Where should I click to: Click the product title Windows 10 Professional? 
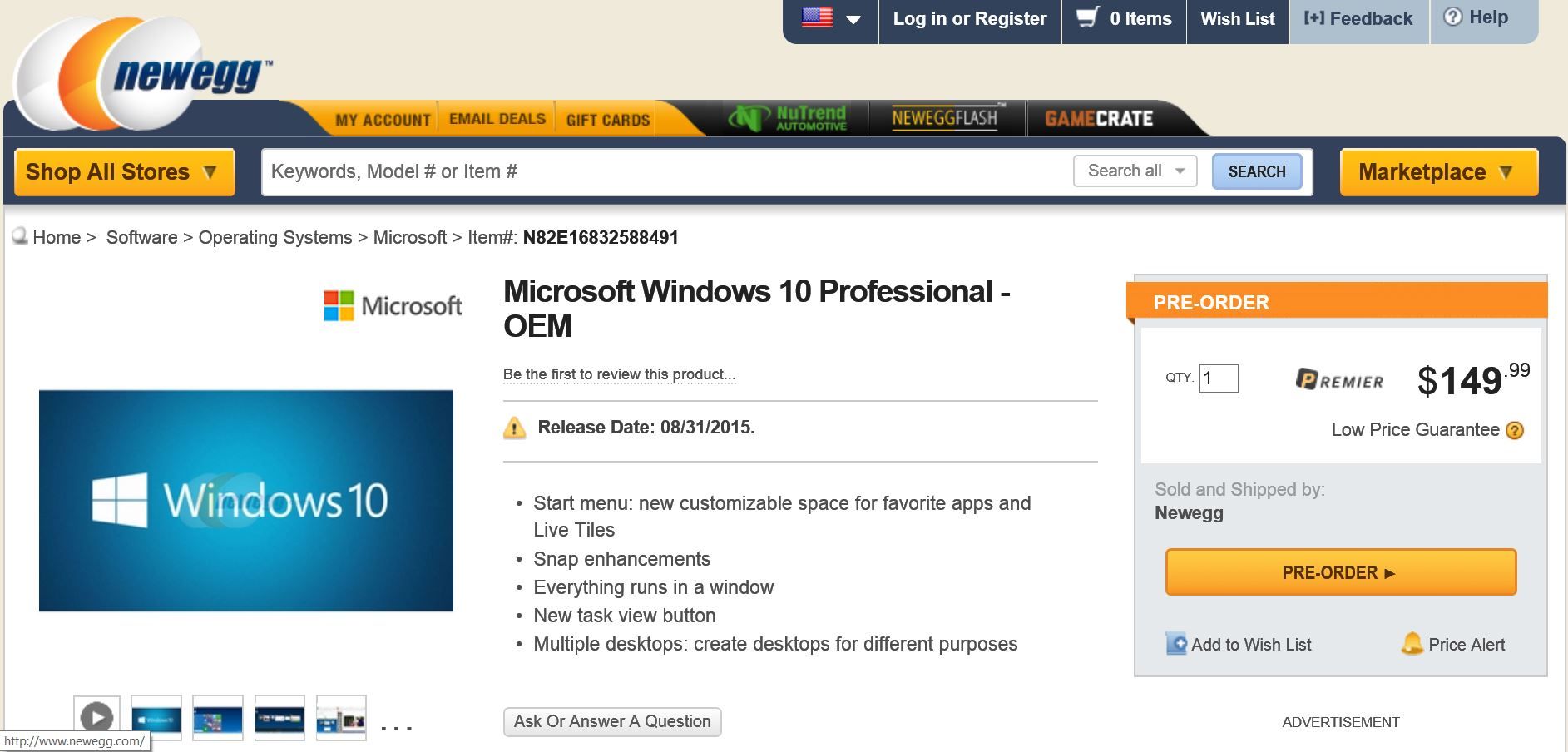757,308
